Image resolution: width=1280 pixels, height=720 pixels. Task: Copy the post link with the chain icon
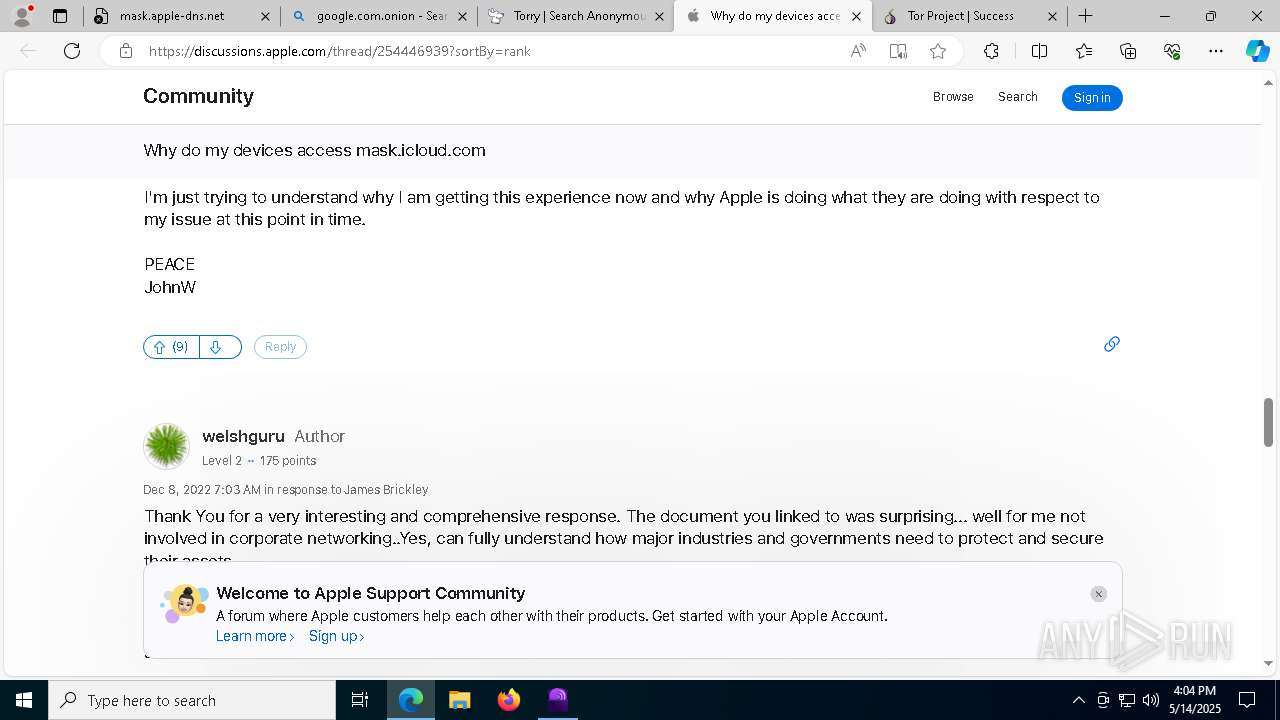coord(1111,344)
